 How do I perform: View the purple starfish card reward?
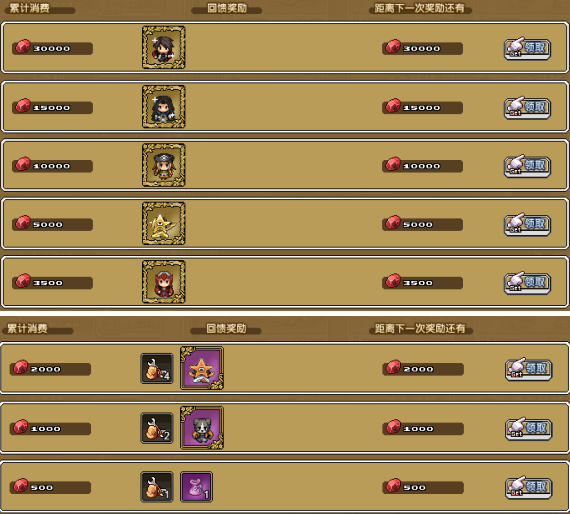[x=202, y=368]
